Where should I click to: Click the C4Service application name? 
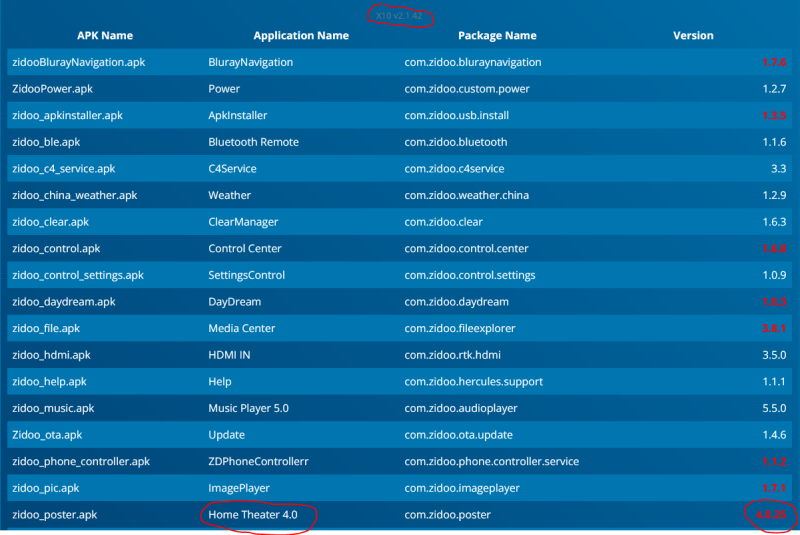coord(232,169)
